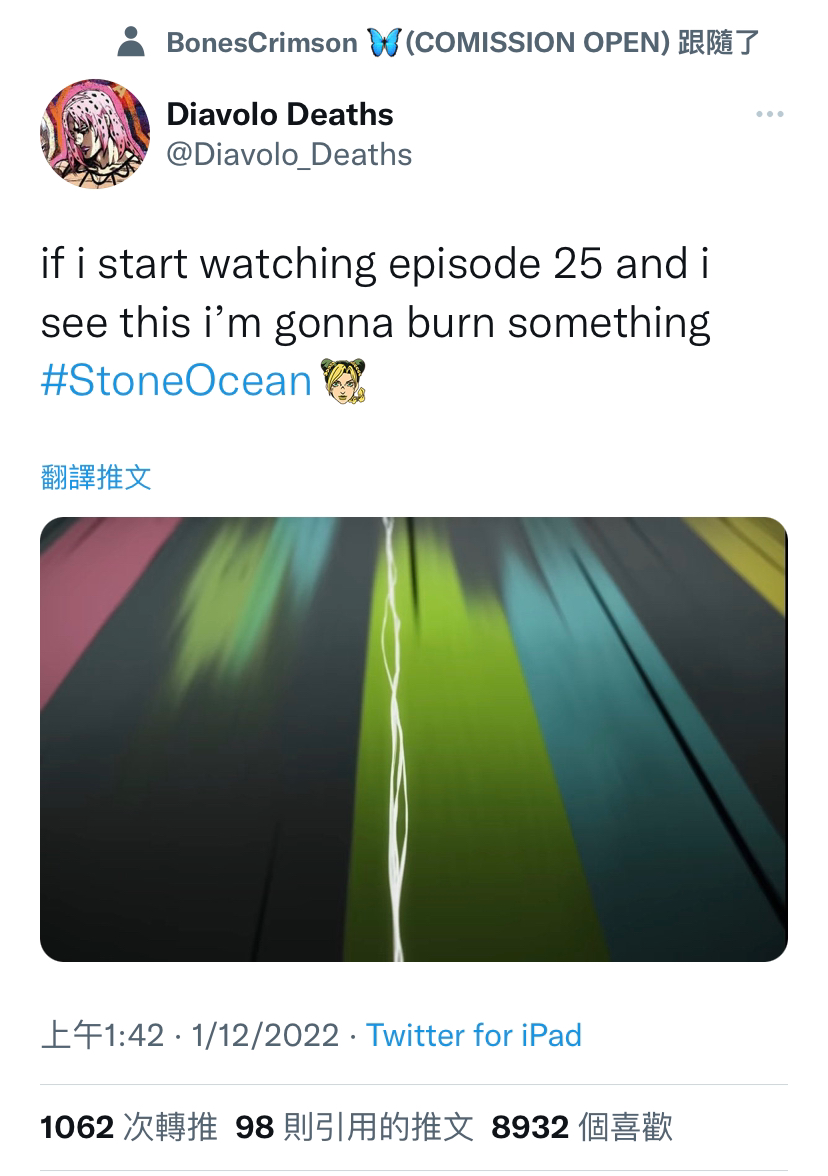
Task: Open the three-dot more options menu
Action: click(770, 114)
